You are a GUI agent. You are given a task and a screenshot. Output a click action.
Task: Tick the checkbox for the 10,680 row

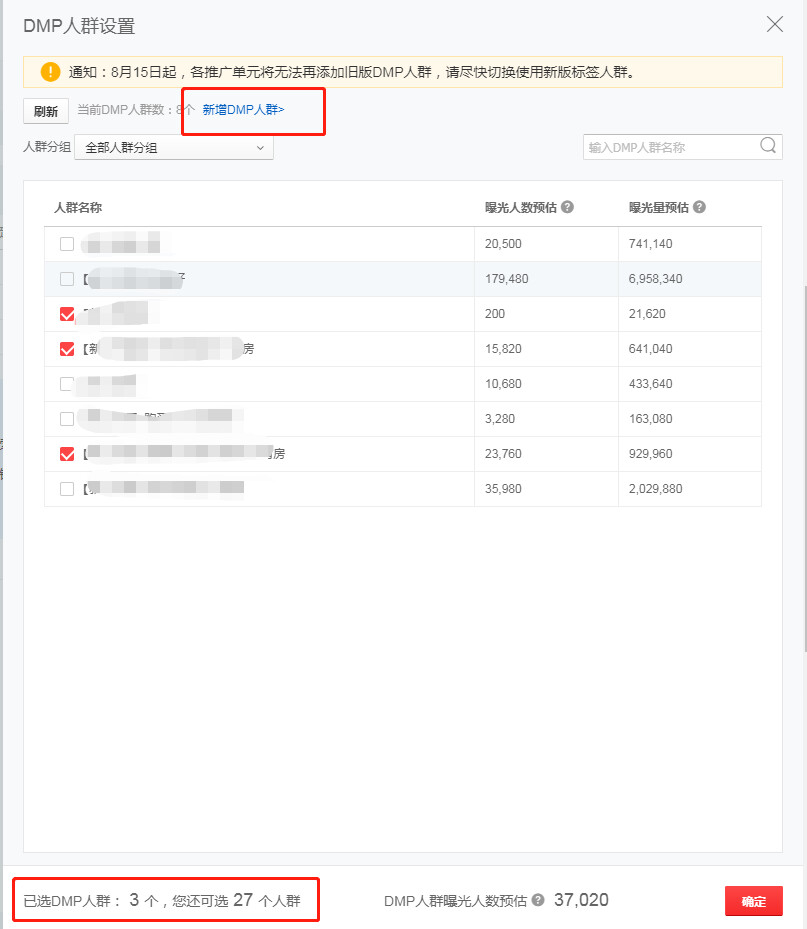[x=67, y=384]
